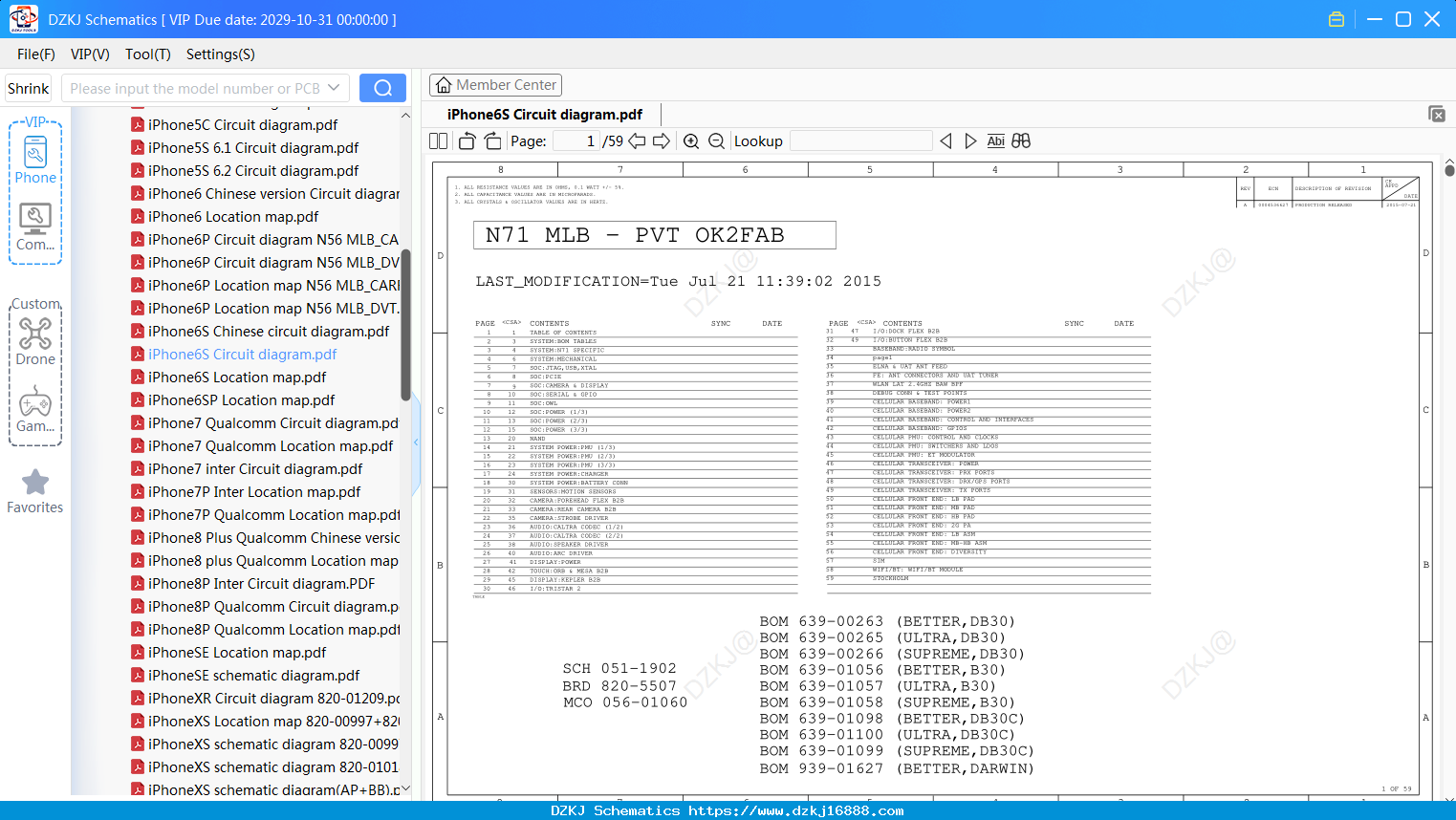Screen dimensions: 1456x820
Task: Expand the model number dropdown
Action: coord(334,88)
